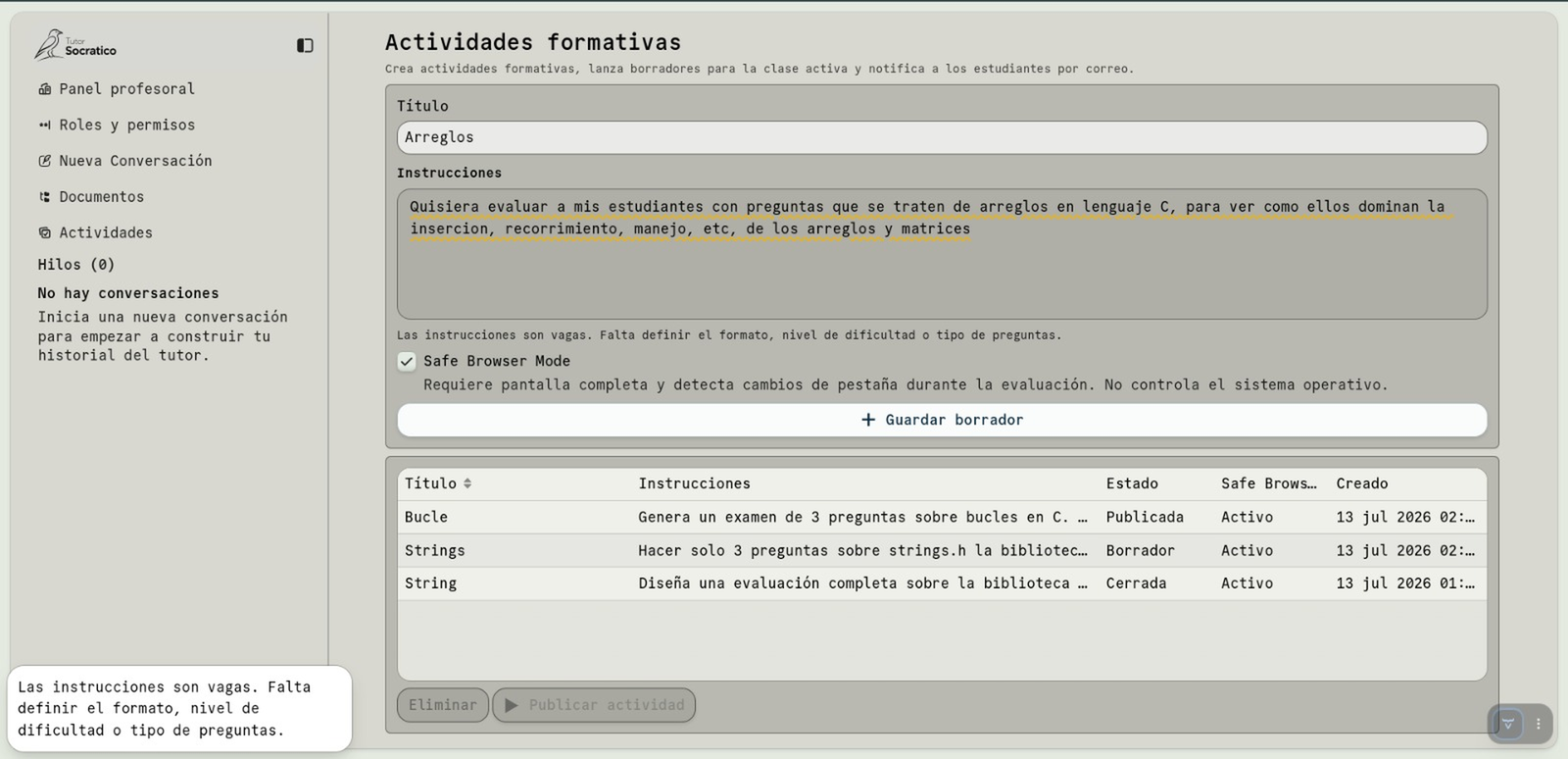Focus the Título input field
Image resolution: width=1568 pixels, height=759 pixels.
click(942, 137)
